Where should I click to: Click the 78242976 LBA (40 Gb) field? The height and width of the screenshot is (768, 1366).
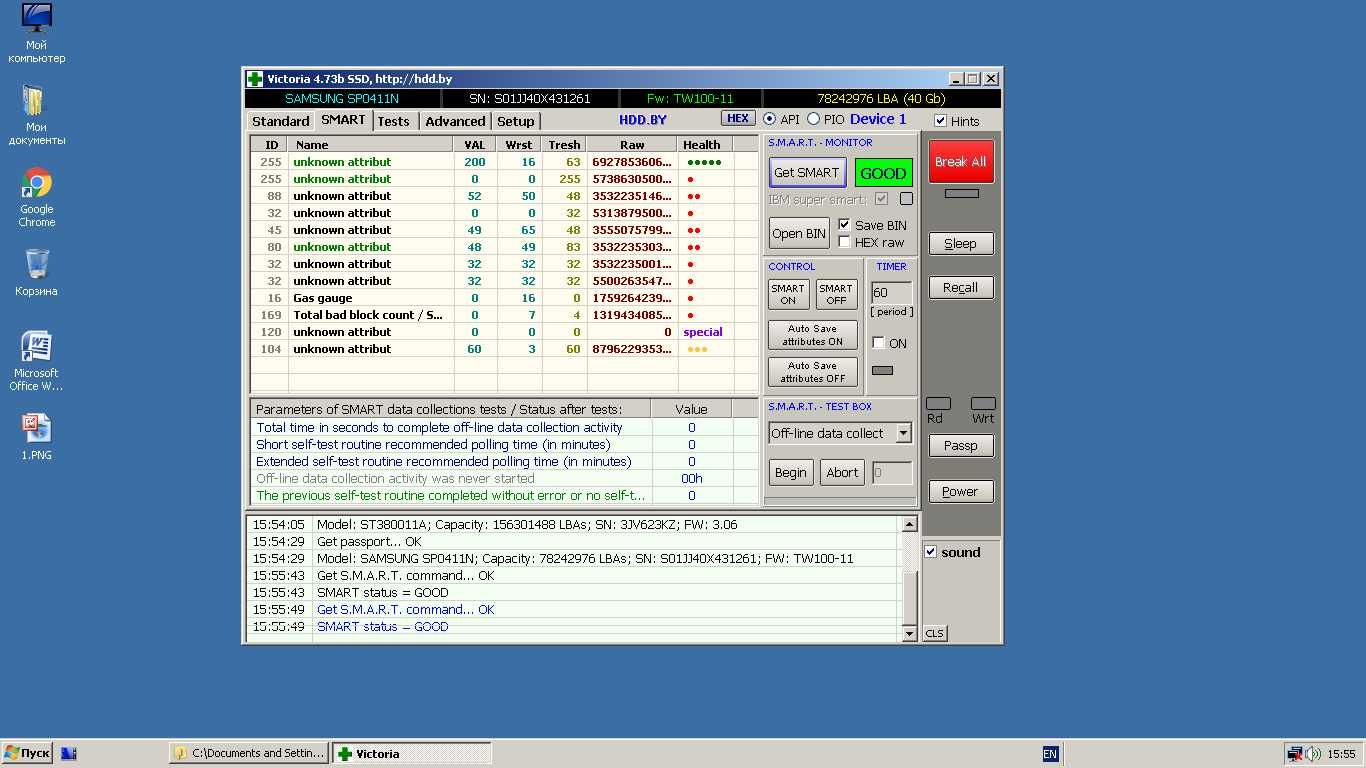pyautogui.click(x=881, y=99)
